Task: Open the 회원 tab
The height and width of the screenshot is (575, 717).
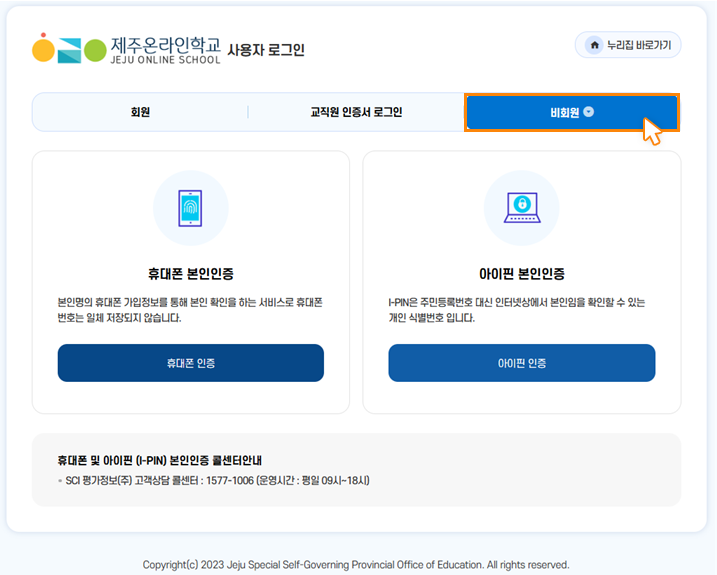Action: click(x=140, y=112)
